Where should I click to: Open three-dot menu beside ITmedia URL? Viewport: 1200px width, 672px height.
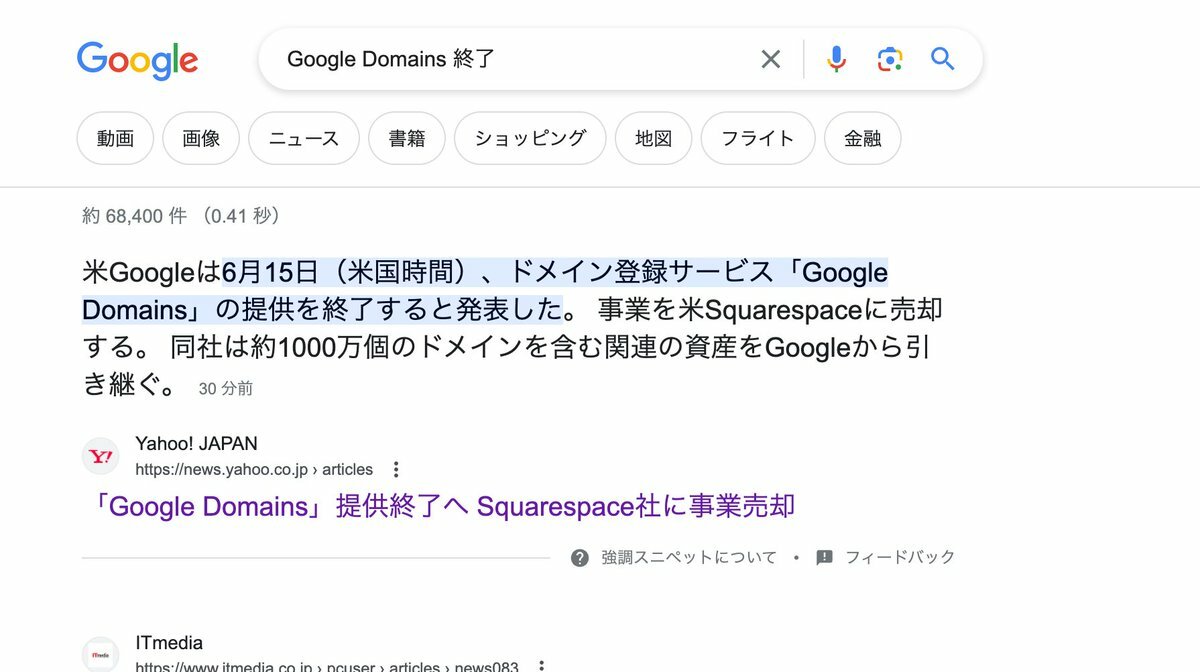coord(540,666)
